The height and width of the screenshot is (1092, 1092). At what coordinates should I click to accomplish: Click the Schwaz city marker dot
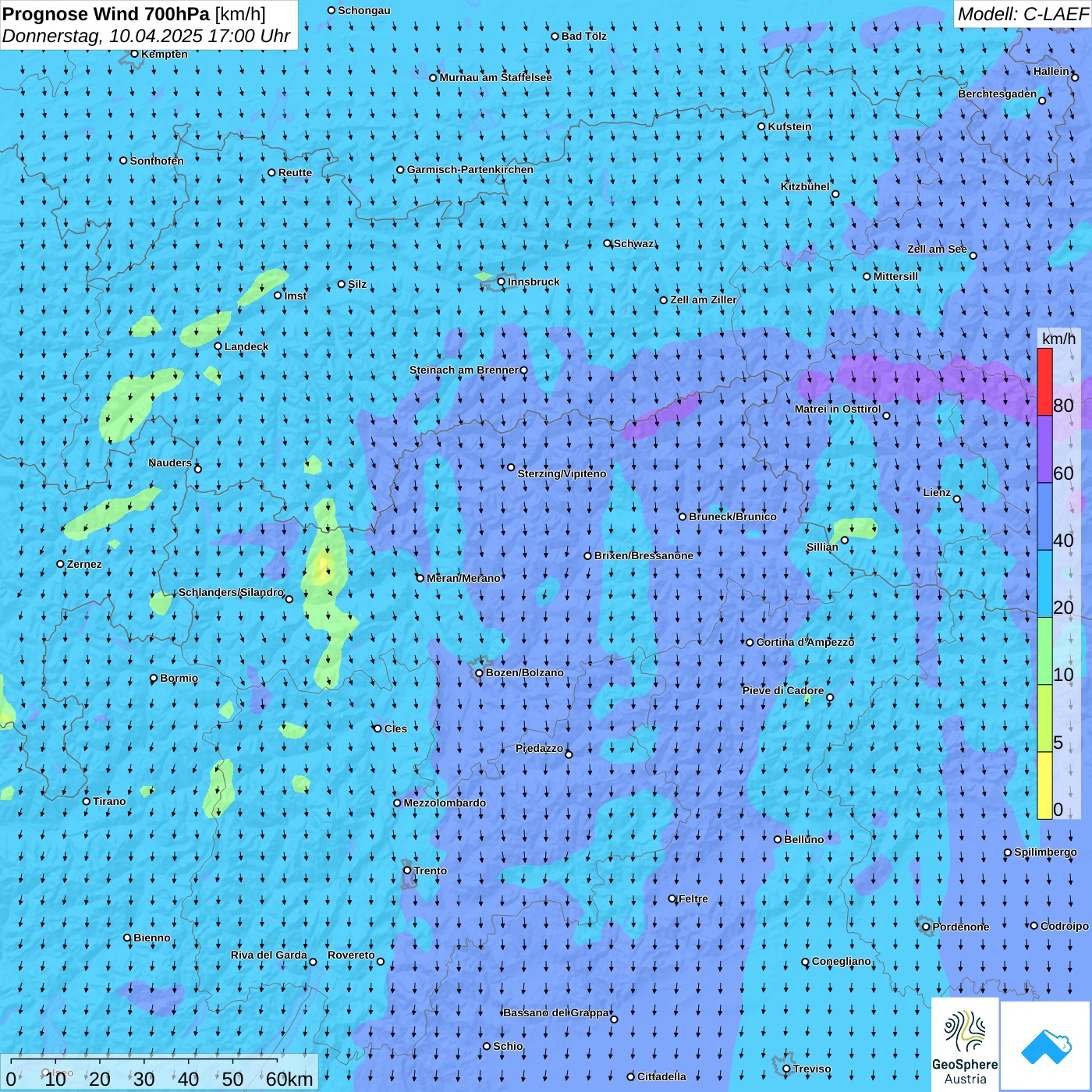(608, 243)
